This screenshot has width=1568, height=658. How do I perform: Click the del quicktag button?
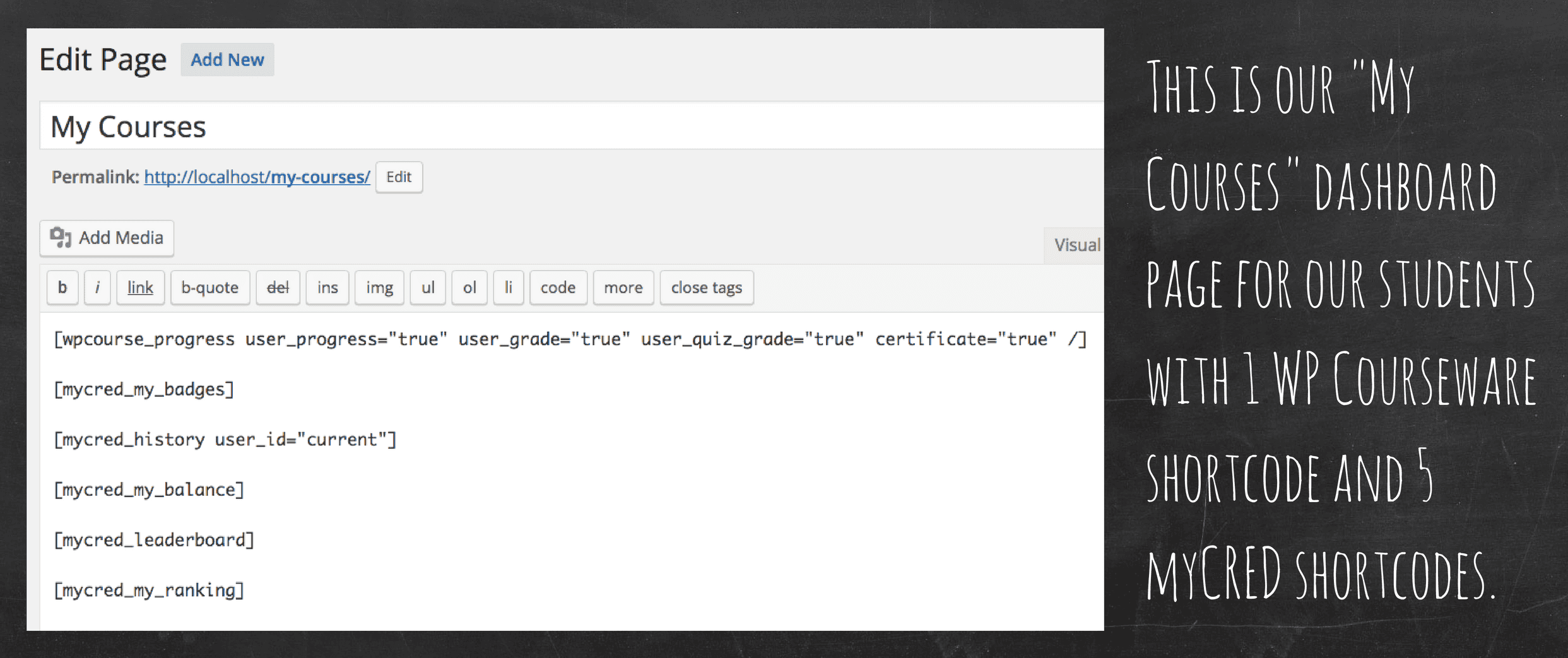278,288
